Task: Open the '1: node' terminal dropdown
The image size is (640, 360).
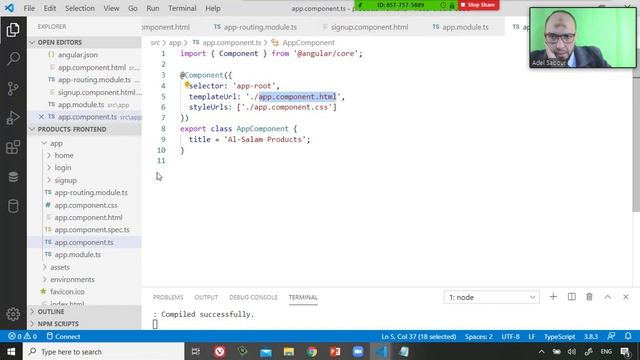Action: pyautogui.click(x=491, y=297)
